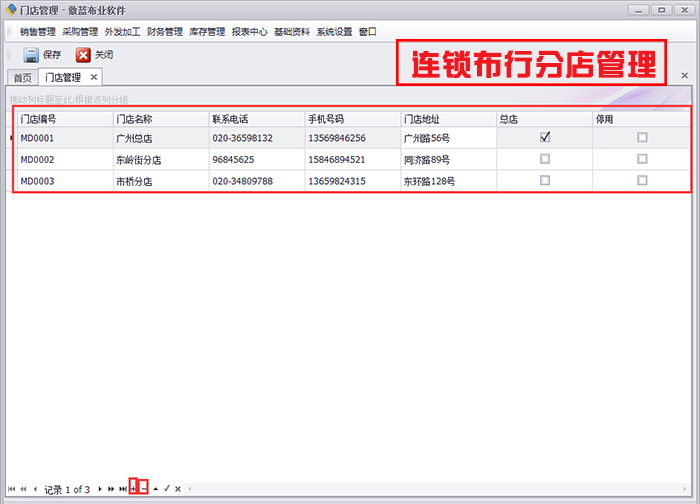The height and width of the screenshot is (504, 700).
Task: Confirm edit with checkmark icon
Action: (167, 488)
